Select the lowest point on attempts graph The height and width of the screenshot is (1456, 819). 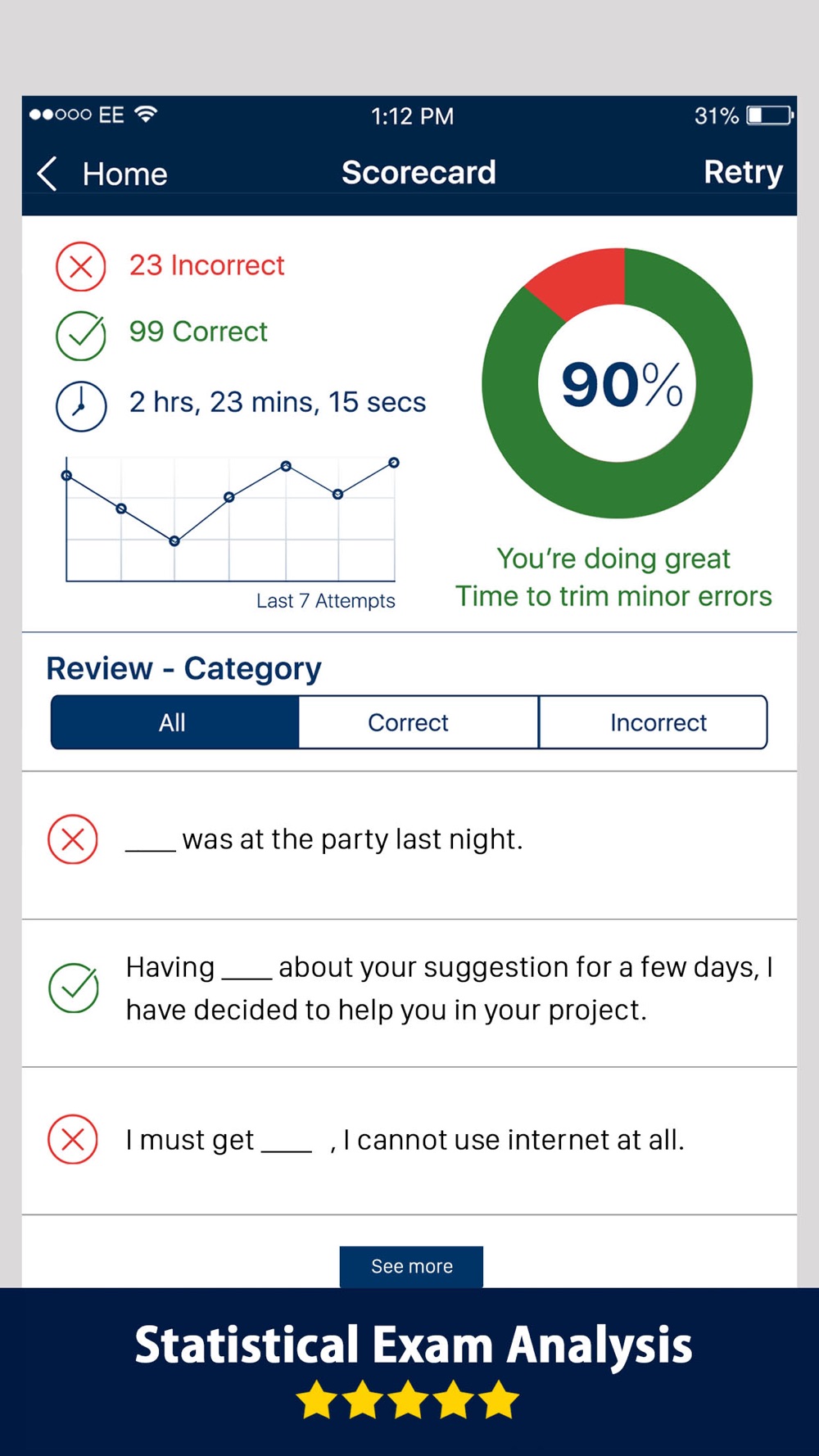coord(174,540)
